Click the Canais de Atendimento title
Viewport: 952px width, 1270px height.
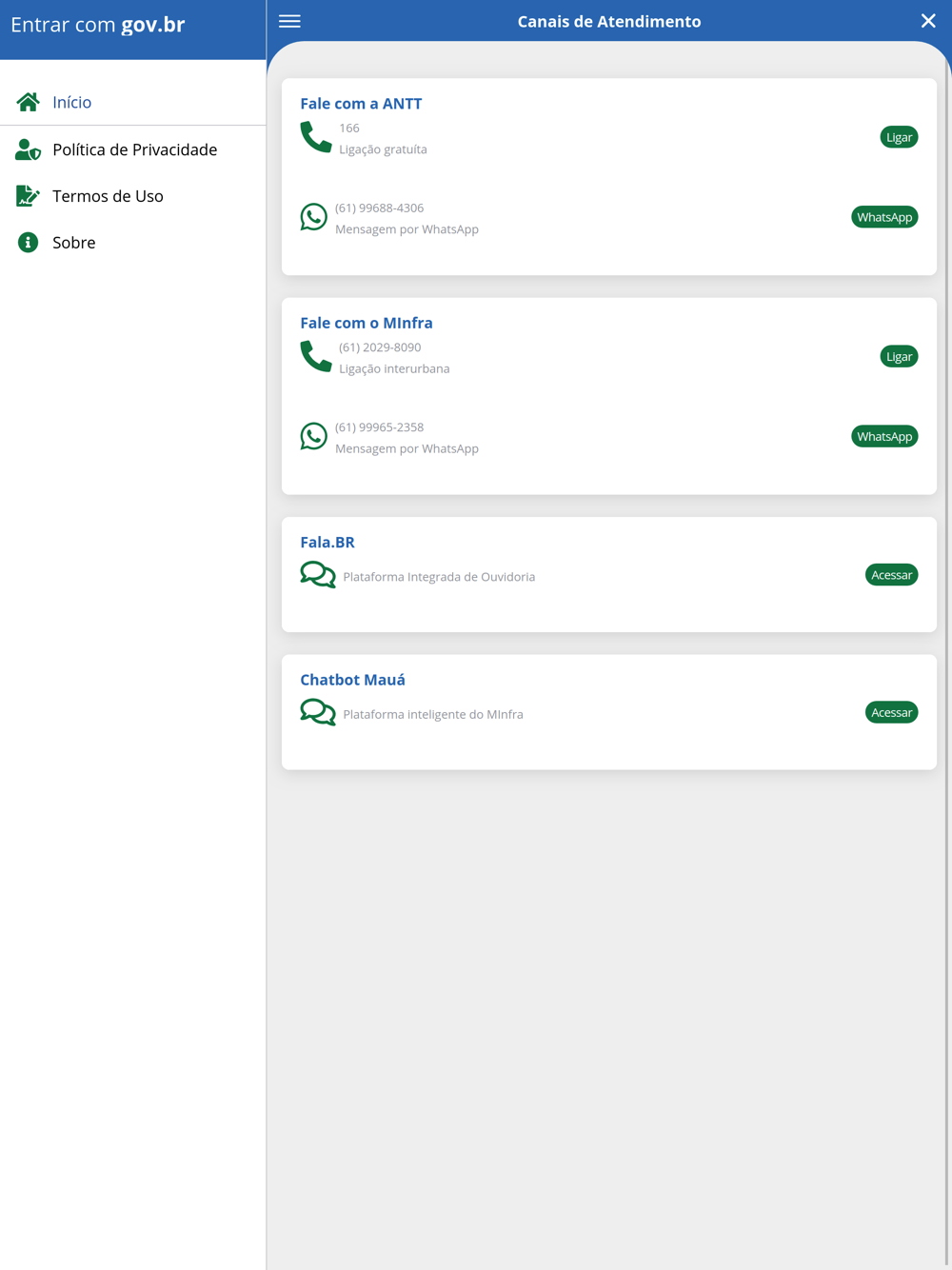(x=609, y=21)
